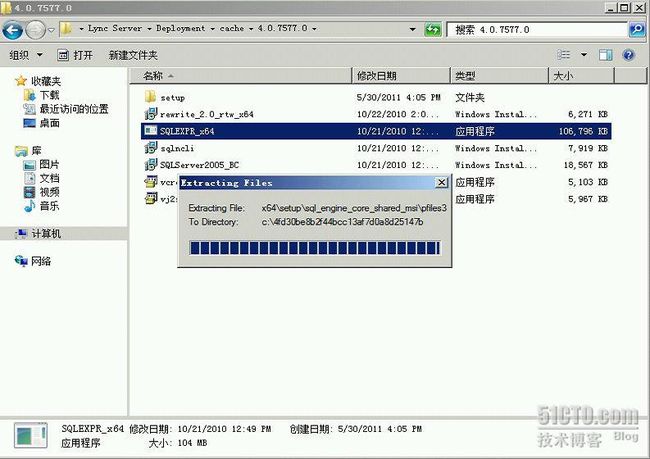Select the cache breadcrumb segment
Image resolution: width=650 pixels, height=459 pixels.
pos(232,28)
